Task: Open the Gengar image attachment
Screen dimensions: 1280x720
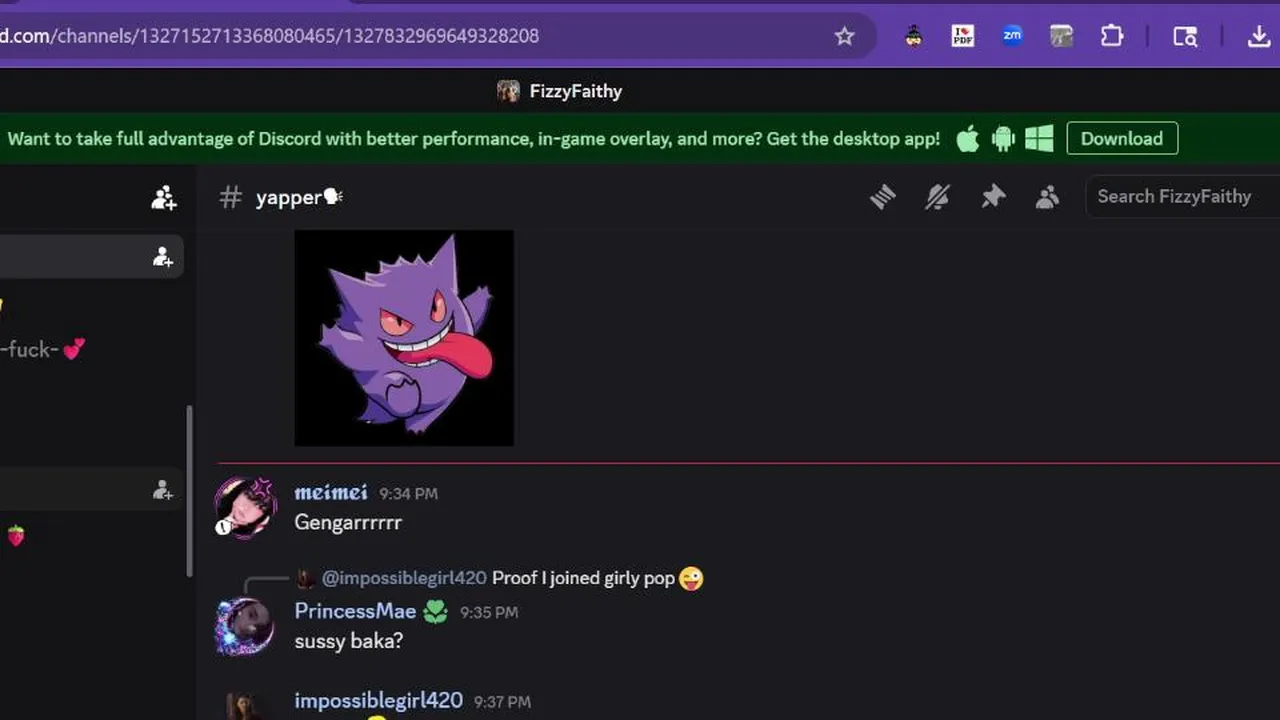Action: 404,338
